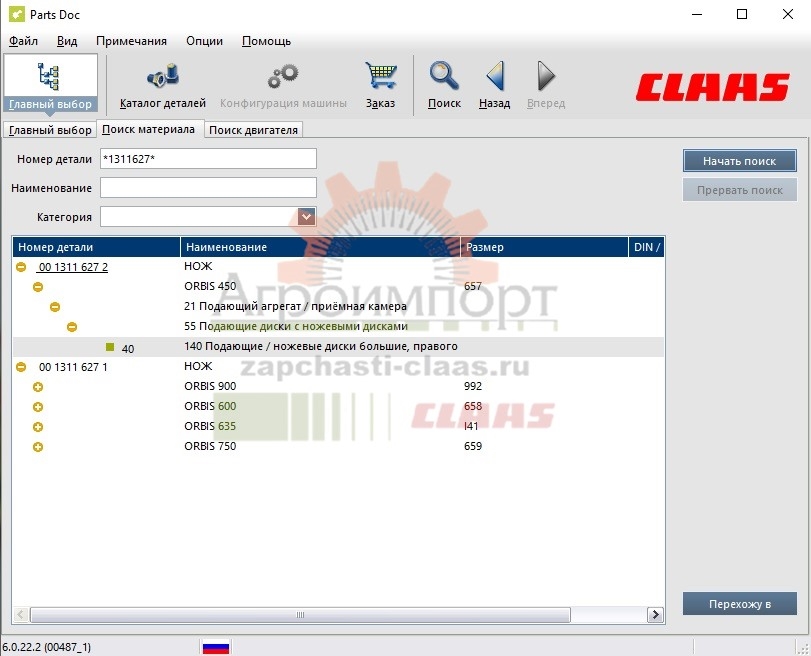Expand the ORBIS 750 node
The image size is (811, 656).
pos(38,447)
